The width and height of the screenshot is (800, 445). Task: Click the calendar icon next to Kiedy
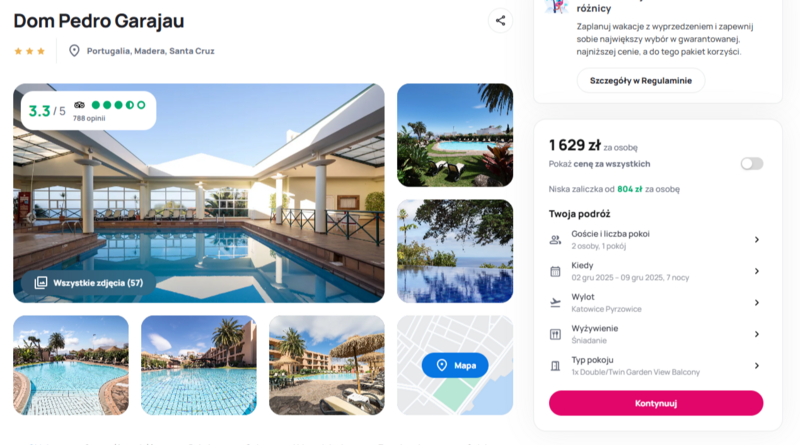[x=555, y=271]
